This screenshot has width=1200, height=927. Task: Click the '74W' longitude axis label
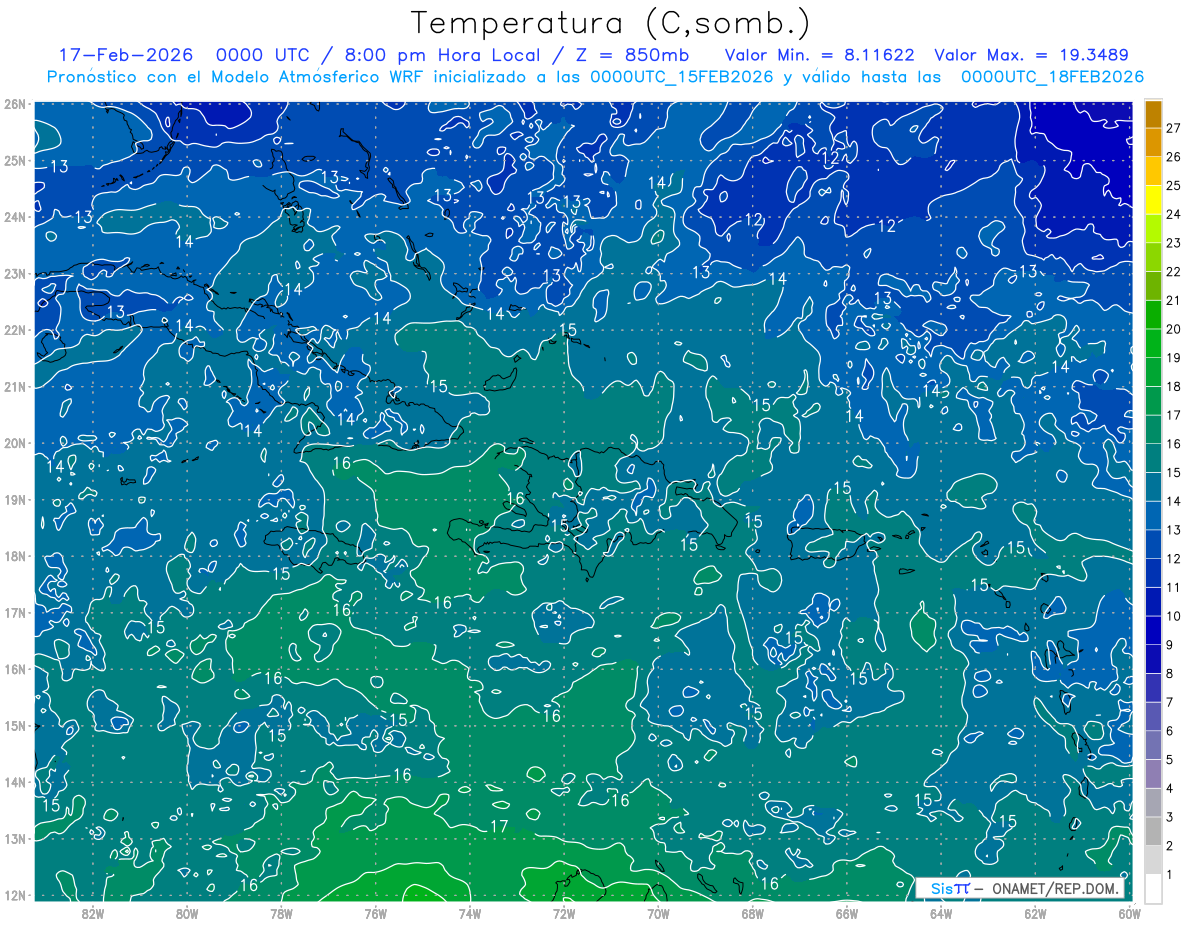pos(470,913)
